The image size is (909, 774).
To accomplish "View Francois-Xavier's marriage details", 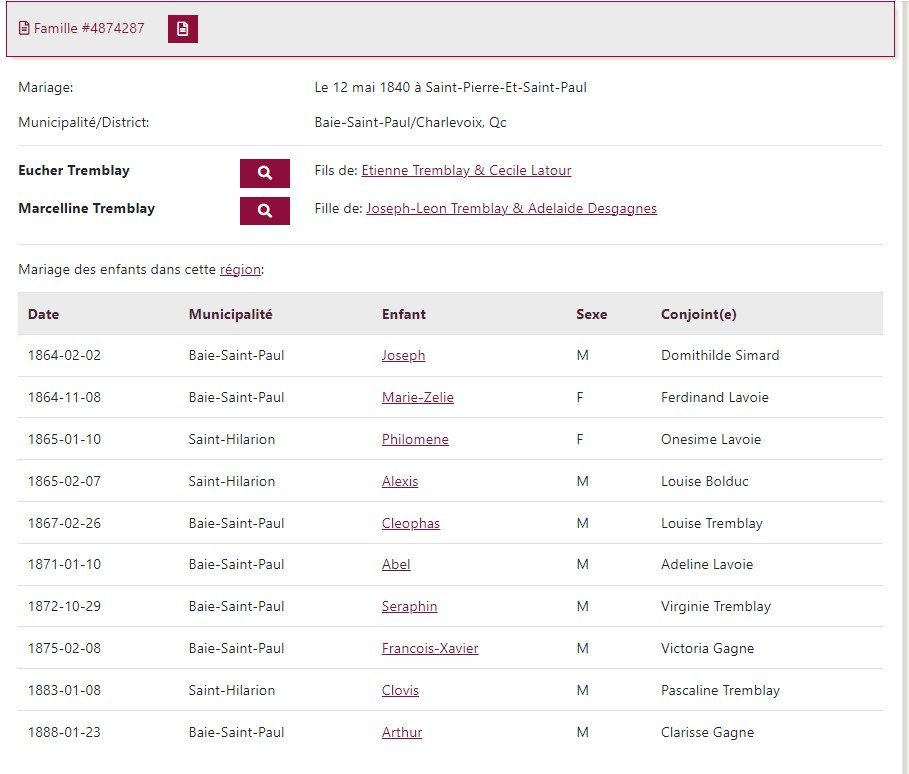I will pos(430,648).
